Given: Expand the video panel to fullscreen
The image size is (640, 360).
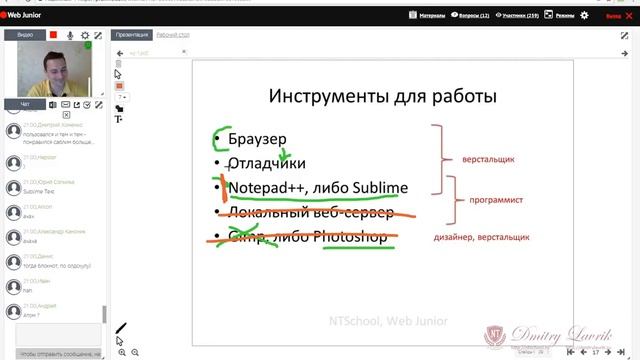Looking at the screenshot, I should 98,36.
